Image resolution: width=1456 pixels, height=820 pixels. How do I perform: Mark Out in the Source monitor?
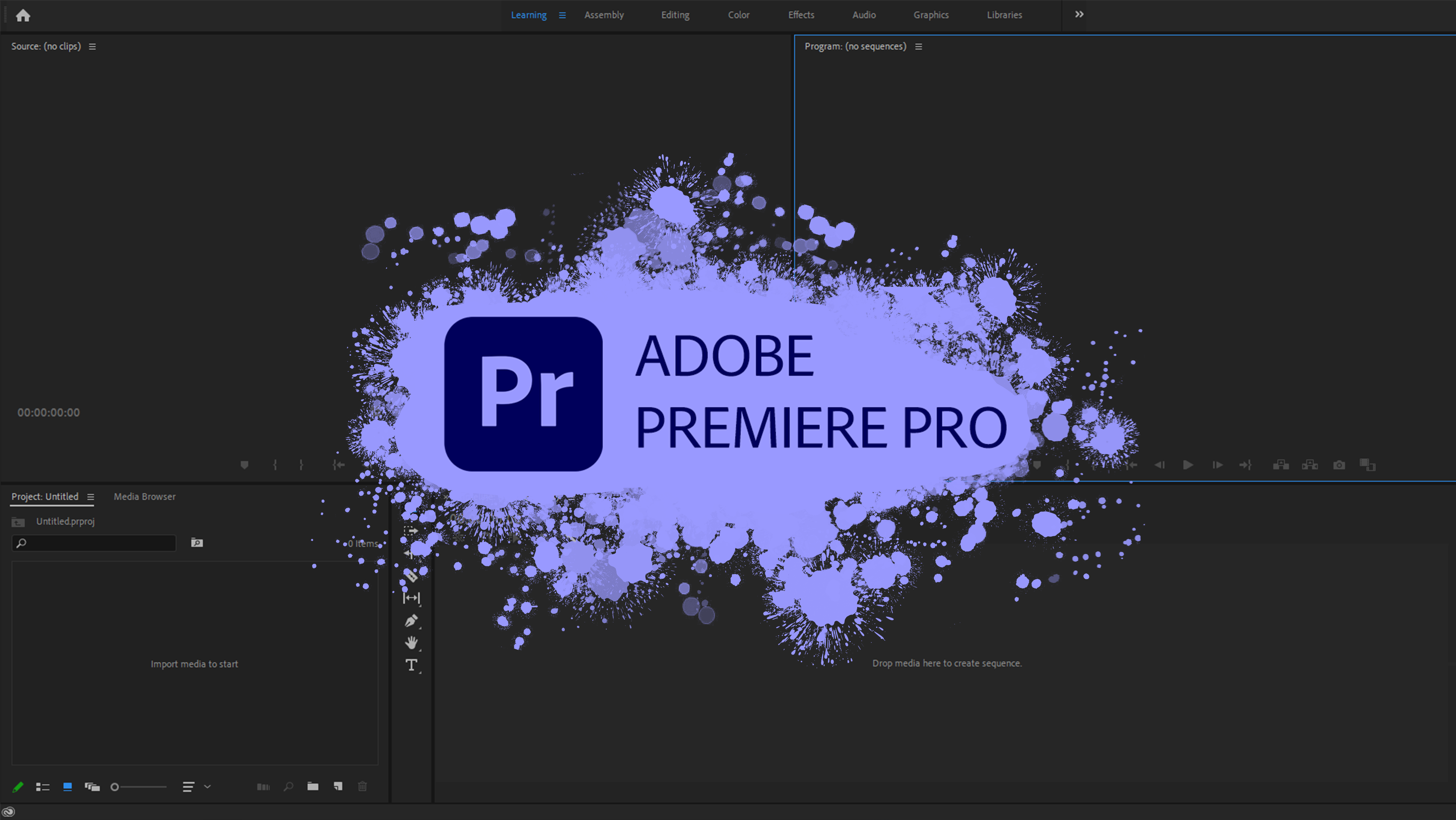[301, 465]
